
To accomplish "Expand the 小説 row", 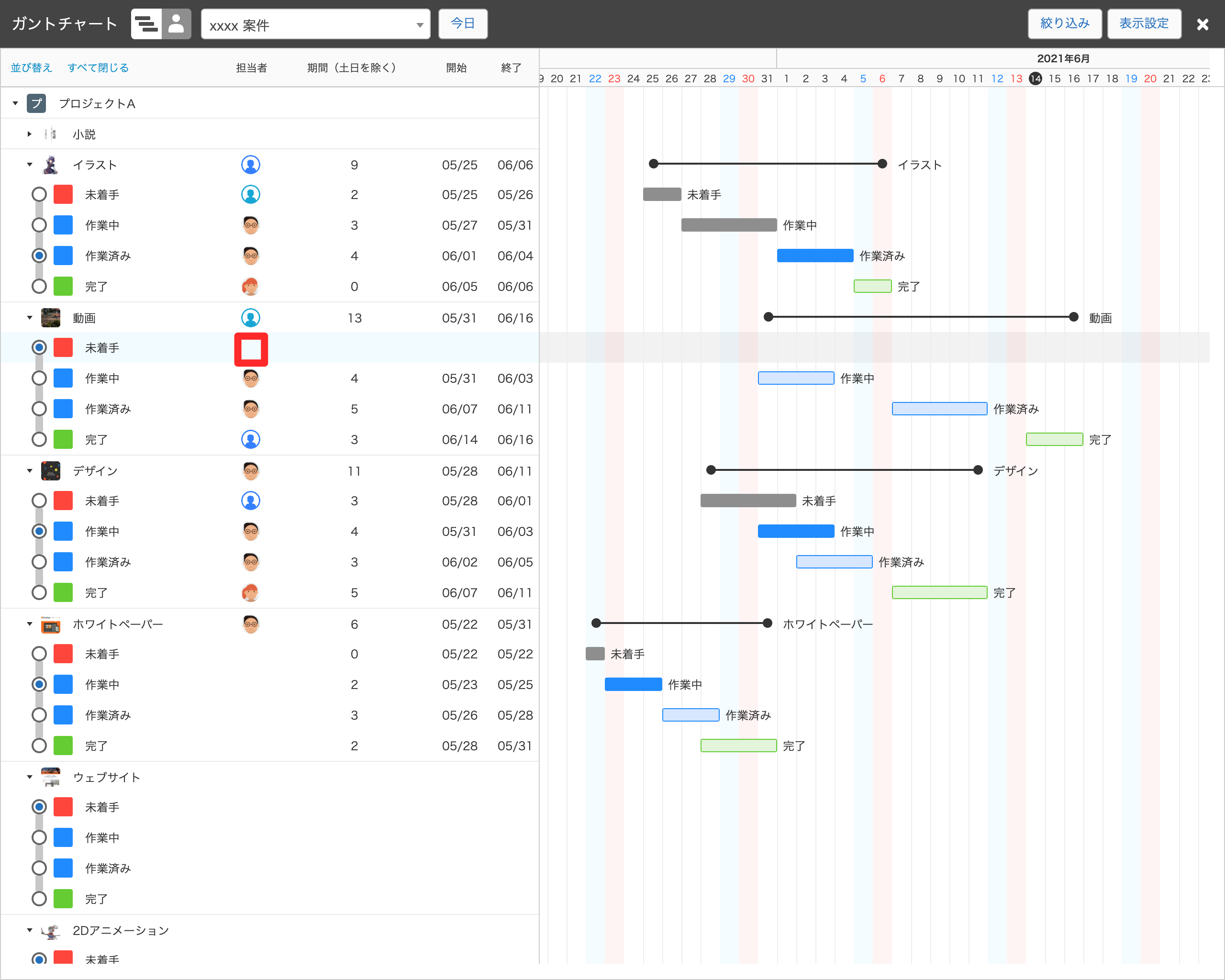I will coord(30,134).
